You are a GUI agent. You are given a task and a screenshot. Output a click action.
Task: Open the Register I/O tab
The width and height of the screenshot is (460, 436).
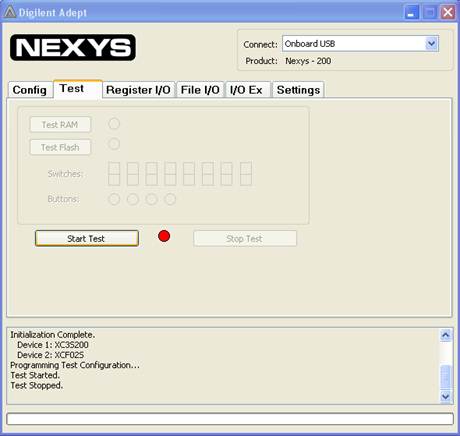(138, 90)
